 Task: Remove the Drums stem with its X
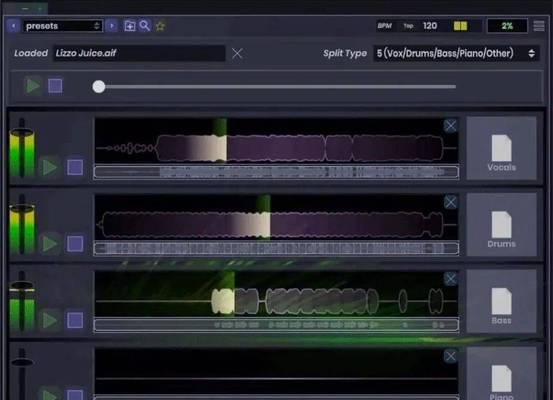pyautogui.click(x=450, y=202)
